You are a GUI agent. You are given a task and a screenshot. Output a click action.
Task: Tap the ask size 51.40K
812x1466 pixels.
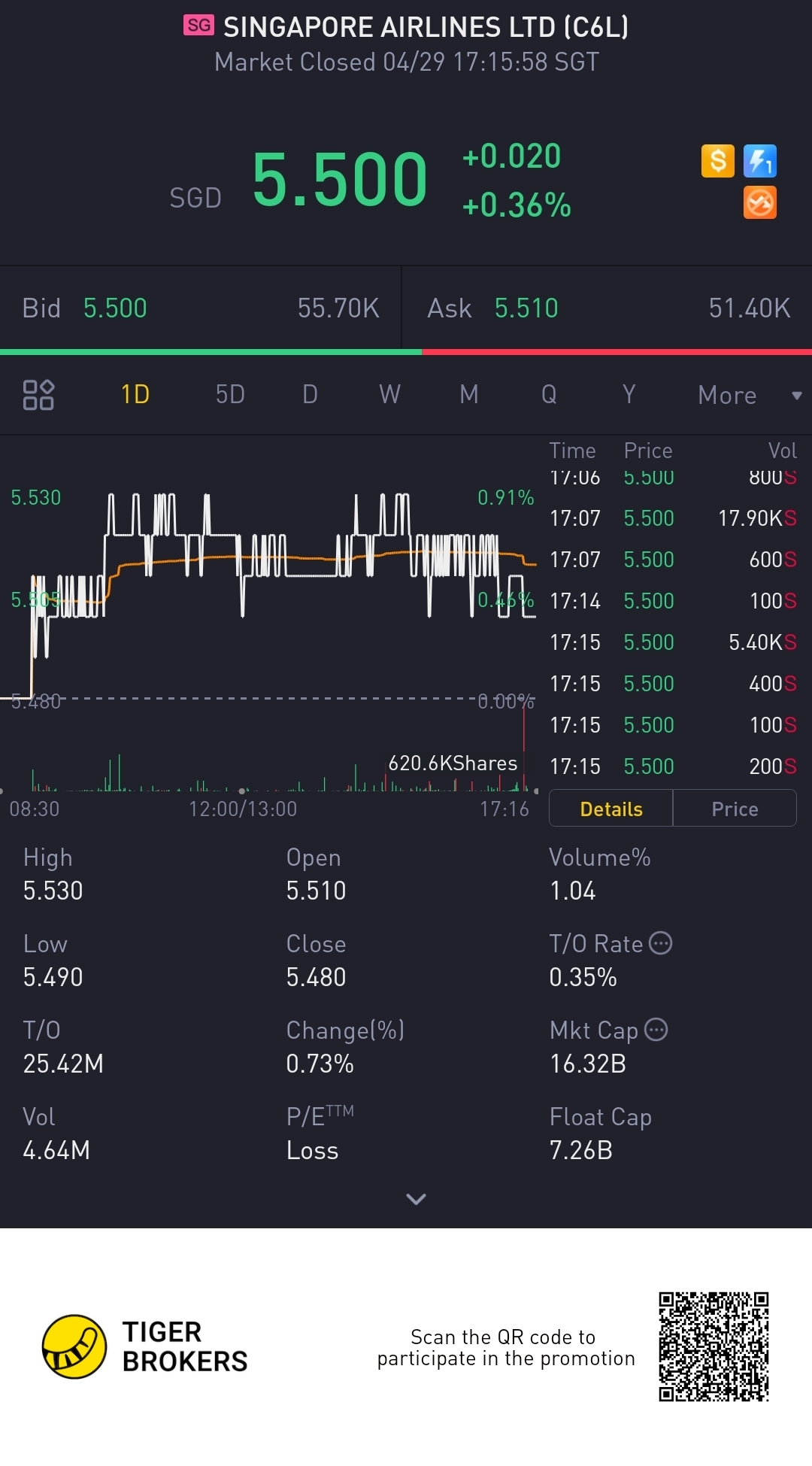[750, 308]
